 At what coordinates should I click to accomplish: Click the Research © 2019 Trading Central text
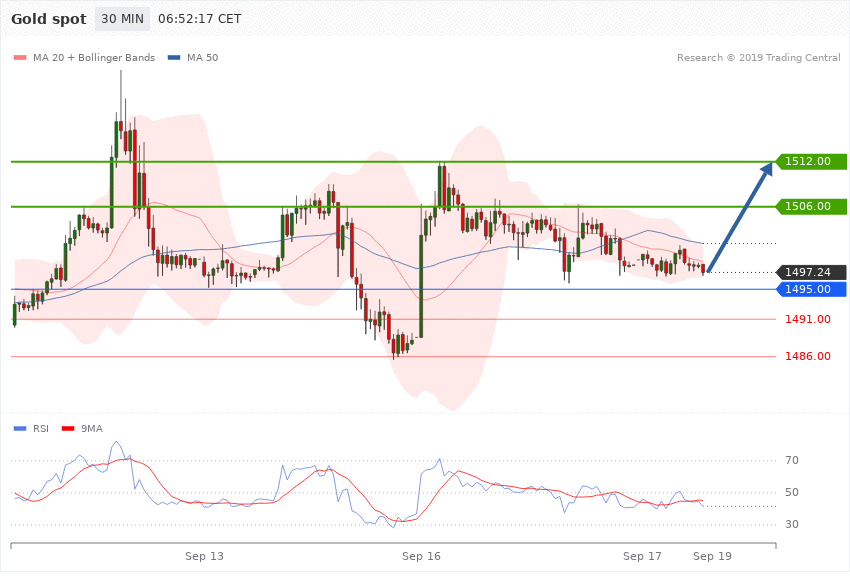(759, 57)
